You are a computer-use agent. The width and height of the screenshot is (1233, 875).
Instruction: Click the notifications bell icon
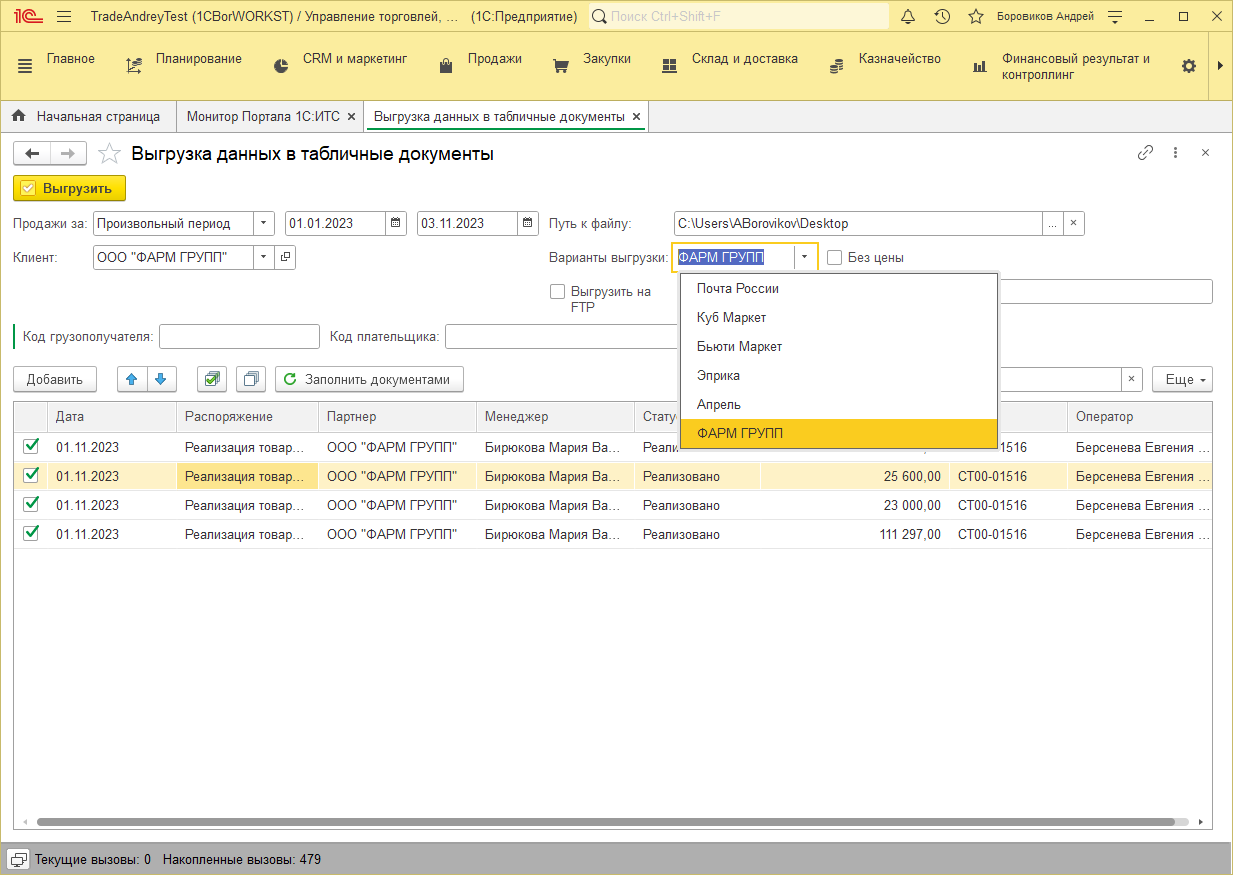pos(908,17)
